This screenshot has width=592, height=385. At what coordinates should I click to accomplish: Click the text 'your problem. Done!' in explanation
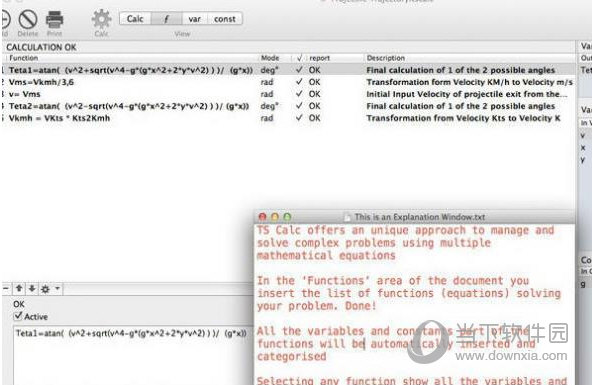(x=316, y=306)
